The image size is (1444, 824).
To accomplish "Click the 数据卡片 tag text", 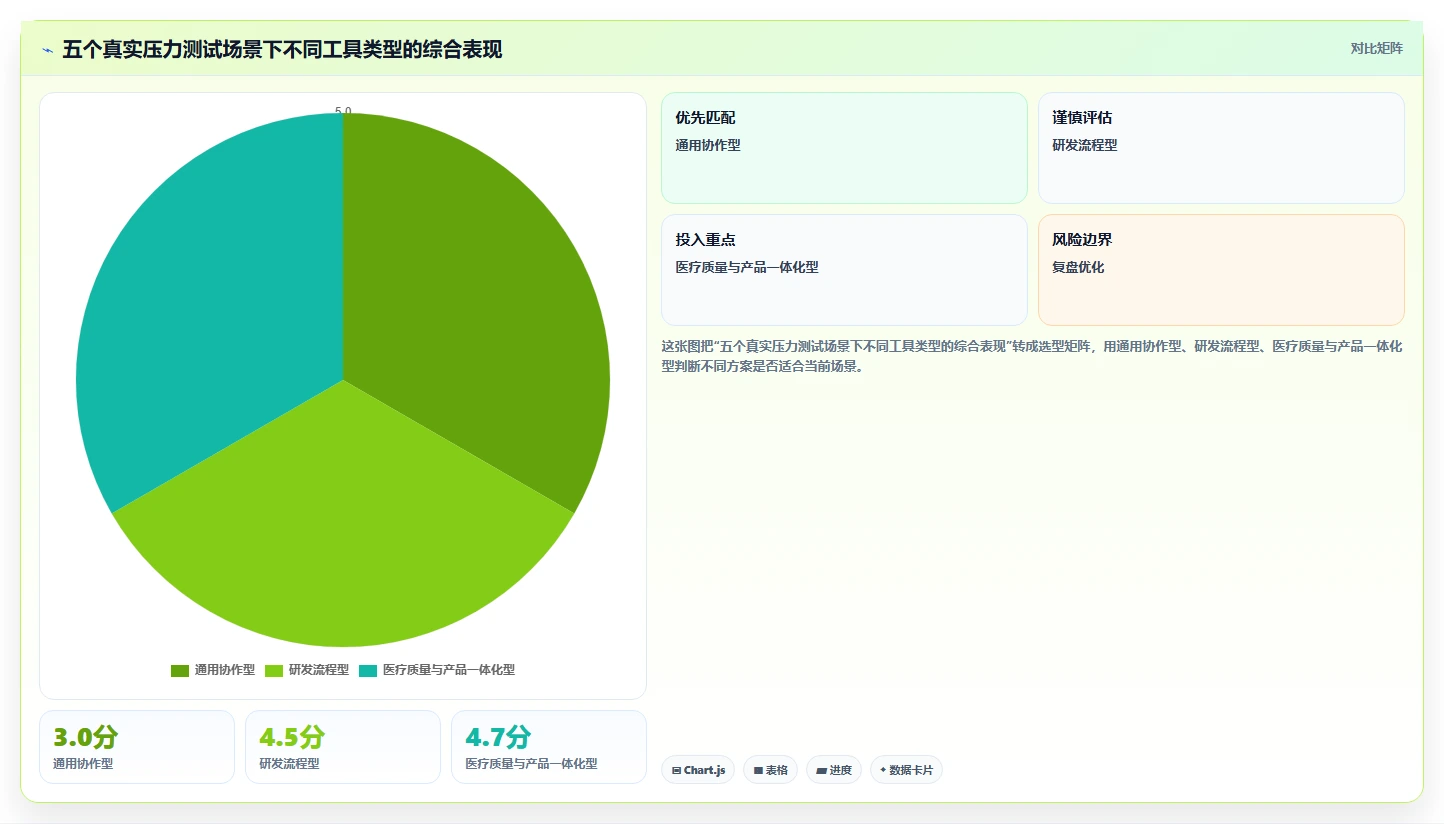I will pos(911,770).
